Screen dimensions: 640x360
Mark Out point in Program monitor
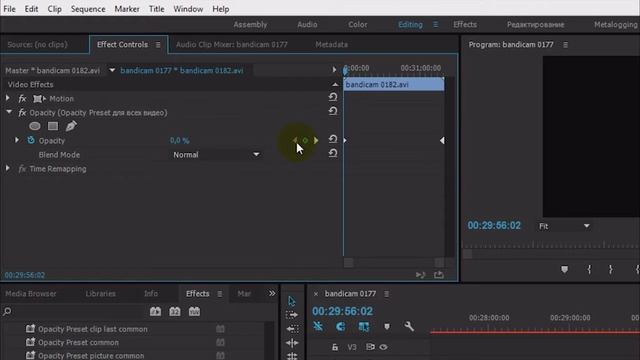611,269
